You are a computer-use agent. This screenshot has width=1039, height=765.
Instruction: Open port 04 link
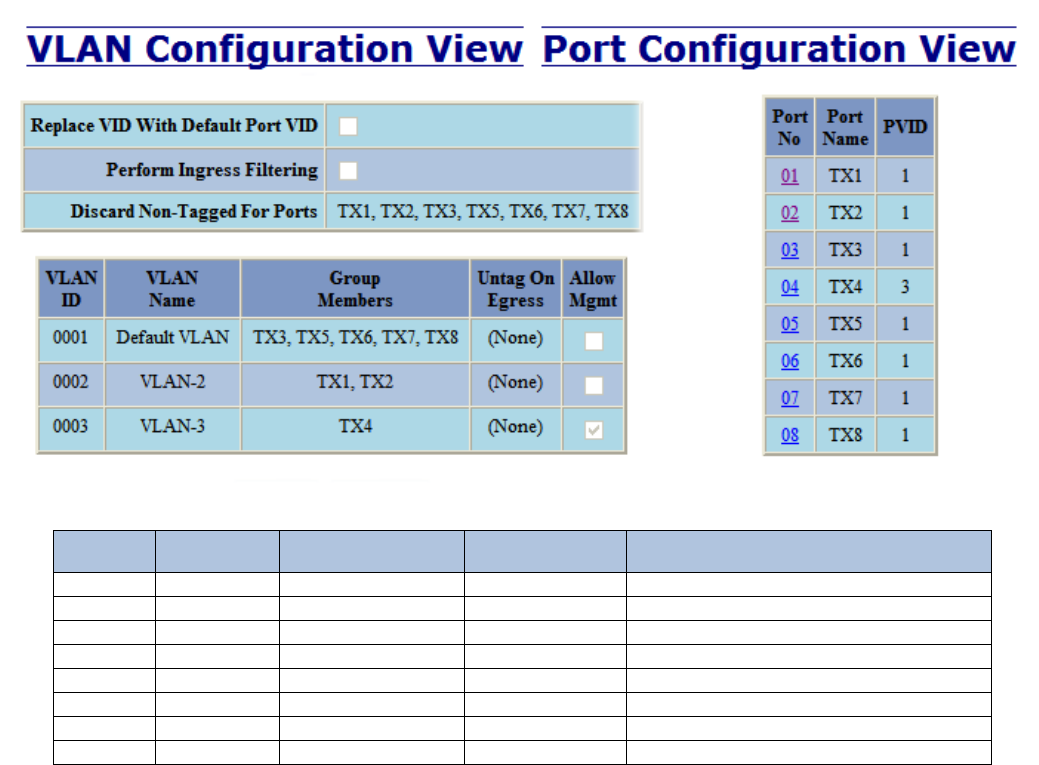coord(789,287)
